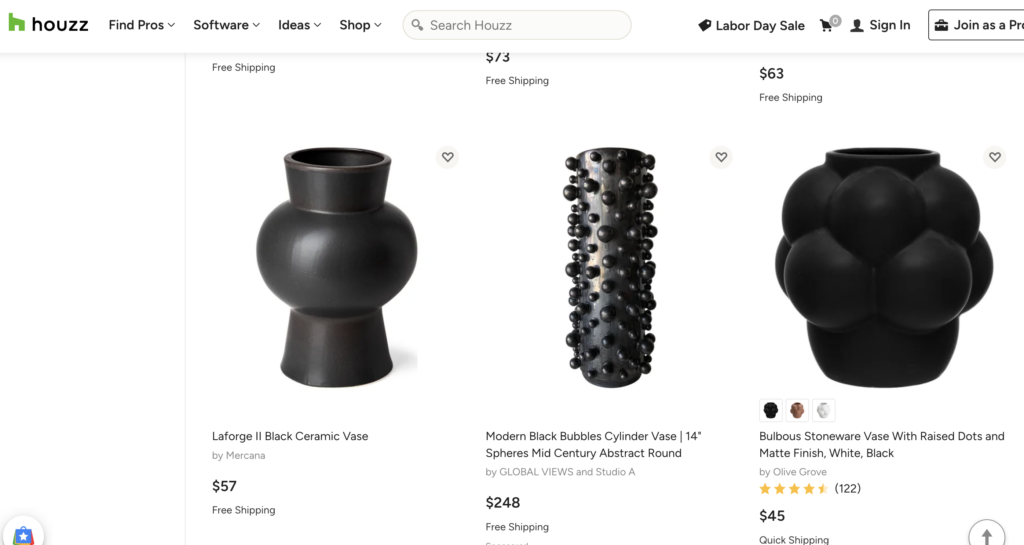Screen dimensions: 1024x545
Task: Expand the Find Pros menu
Action: coord(141,25)
